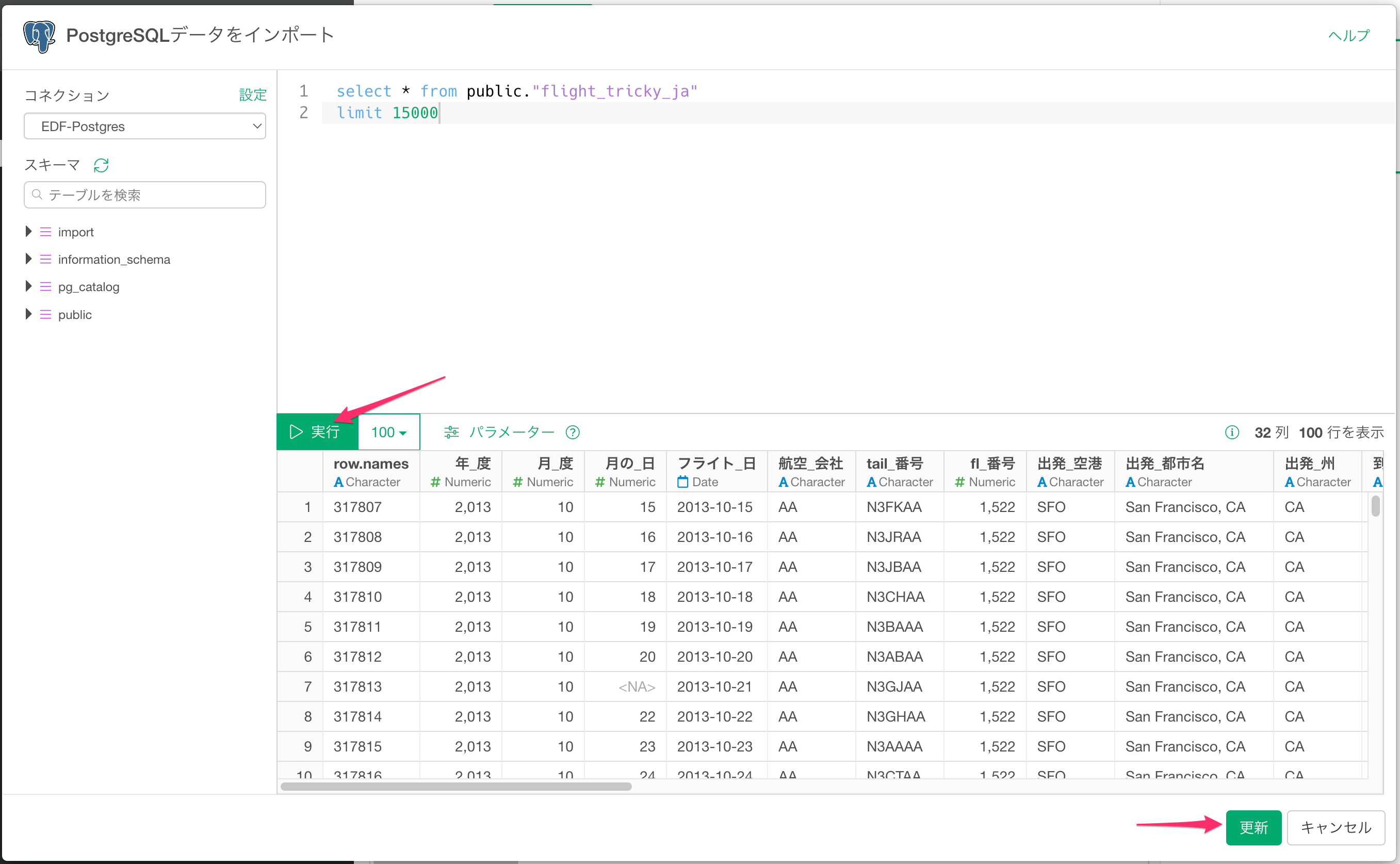
Task: Click the パラメーター sliders icon
Action: [451, 432]
